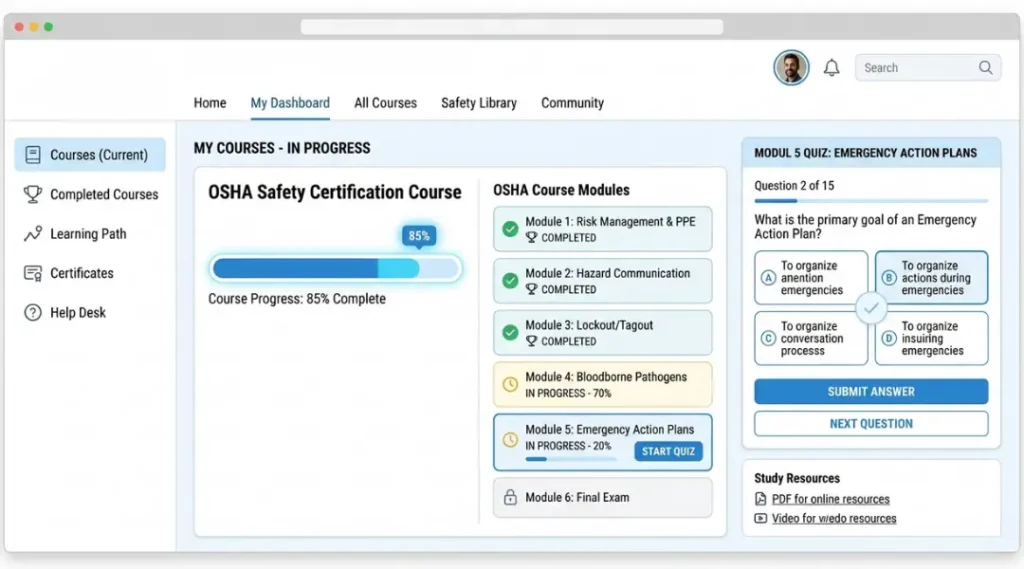The height and width of the screenshot is (569, 1024).
Task: Click the quiz question progress bar
Action: point(871,201)
